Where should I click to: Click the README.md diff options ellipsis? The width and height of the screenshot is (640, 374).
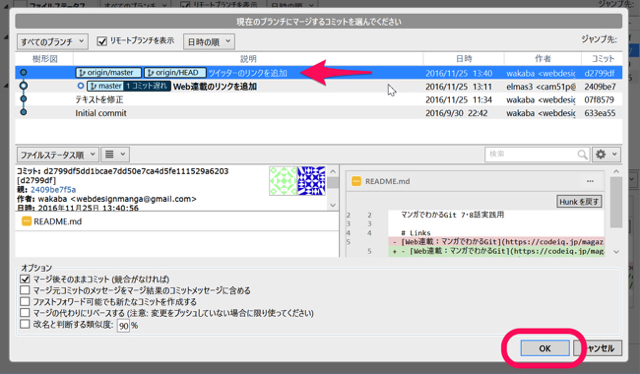[590, 181]
